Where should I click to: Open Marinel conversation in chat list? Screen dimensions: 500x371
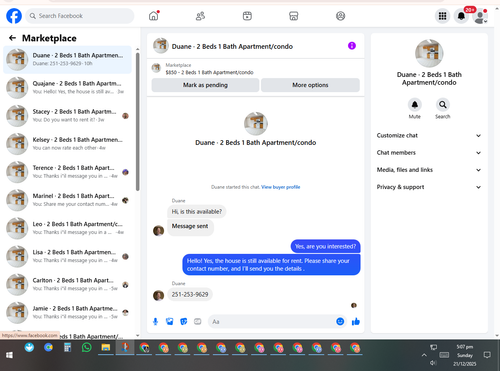67,200
